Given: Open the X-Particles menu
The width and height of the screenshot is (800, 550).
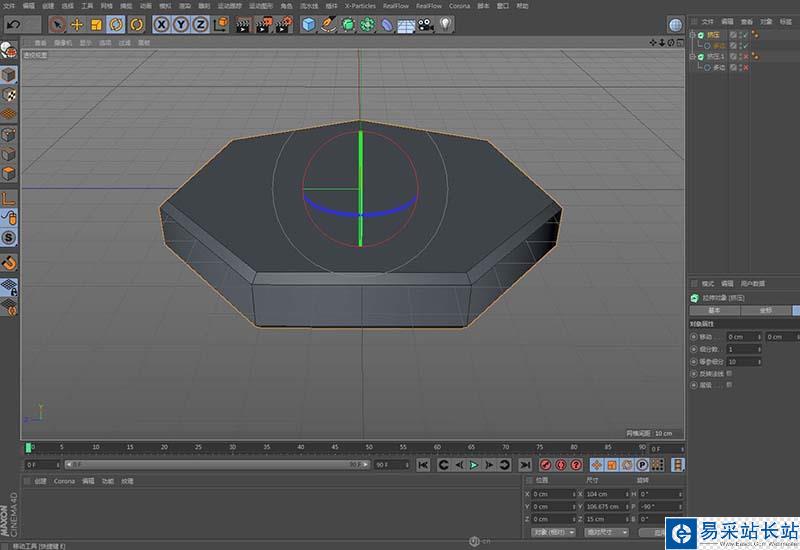Looking at the screenshot, I should 359,5.
